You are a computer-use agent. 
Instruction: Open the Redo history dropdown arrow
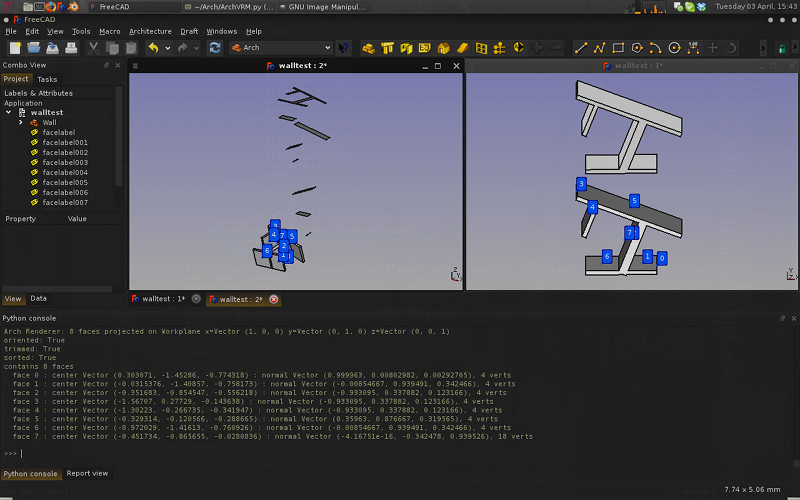click(x=196, y=48)
